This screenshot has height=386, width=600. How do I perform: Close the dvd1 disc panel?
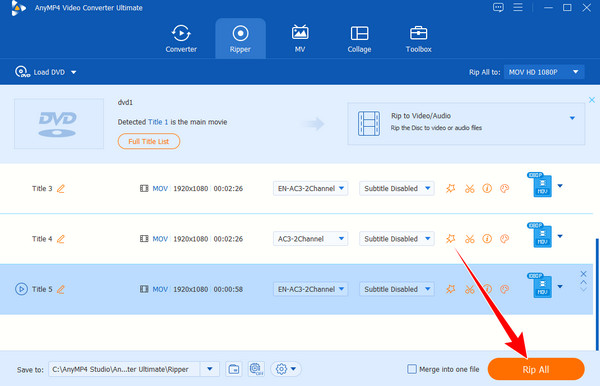point(592,100)
